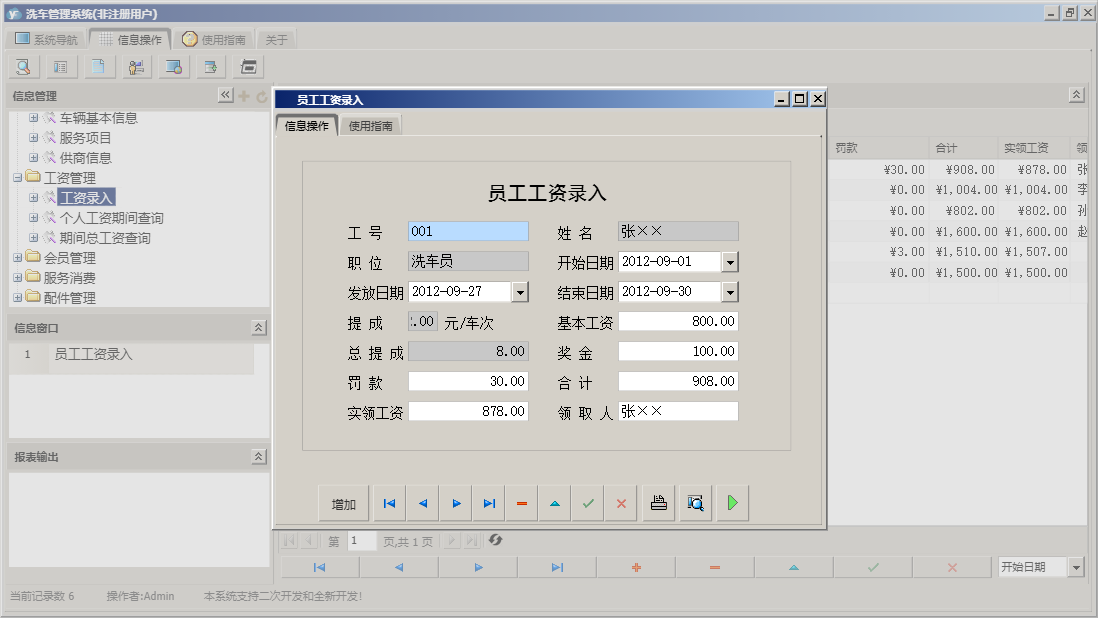Click the red delete record icon
The height and width of the screenshot is (618, 1098).
pos(521,503)
